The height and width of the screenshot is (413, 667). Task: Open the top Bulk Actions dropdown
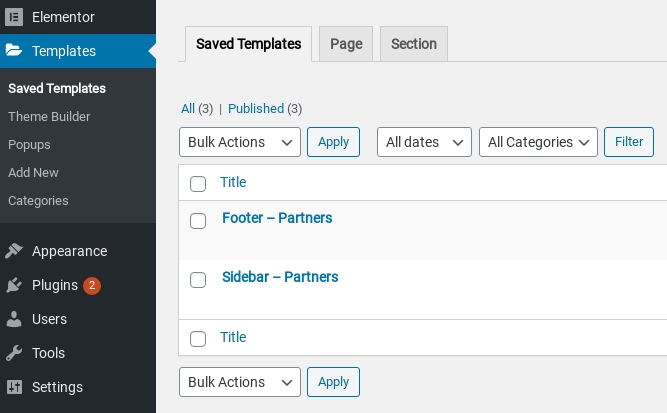coord(240,142)
